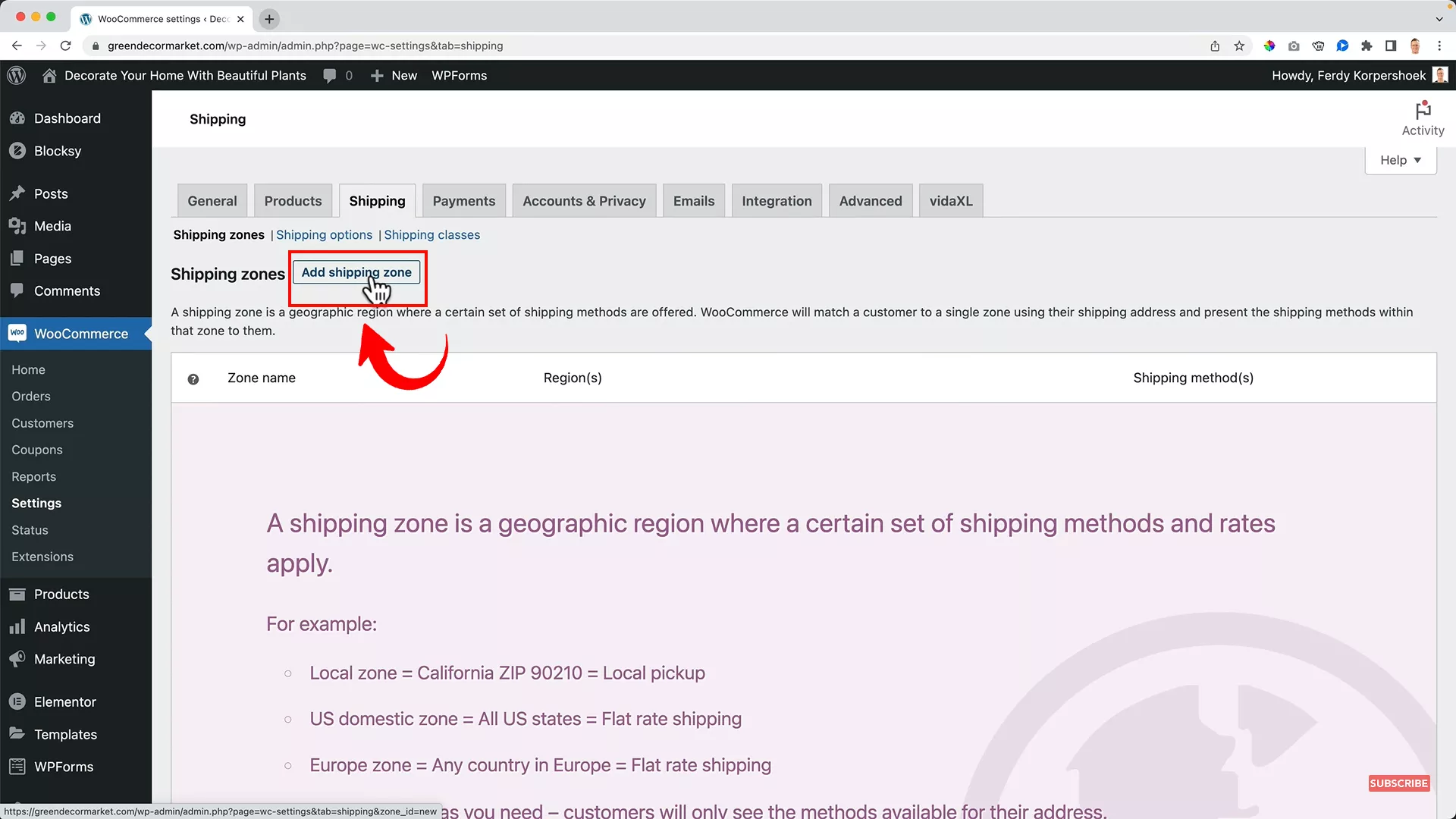Open the Media library via its sidebar icon
This screenshot has width=1456, height=819.
point(17,226)
